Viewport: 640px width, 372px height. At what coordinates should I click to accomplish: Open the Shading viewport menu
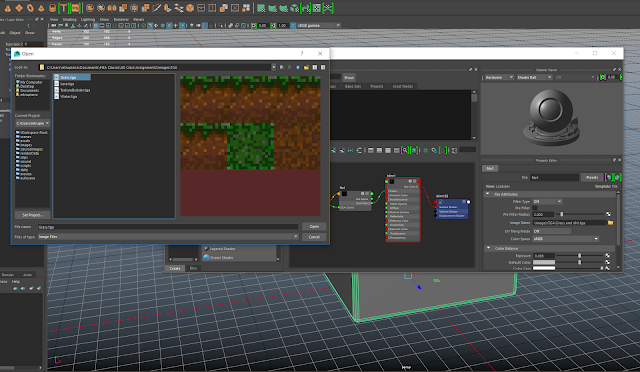point(69,19)
